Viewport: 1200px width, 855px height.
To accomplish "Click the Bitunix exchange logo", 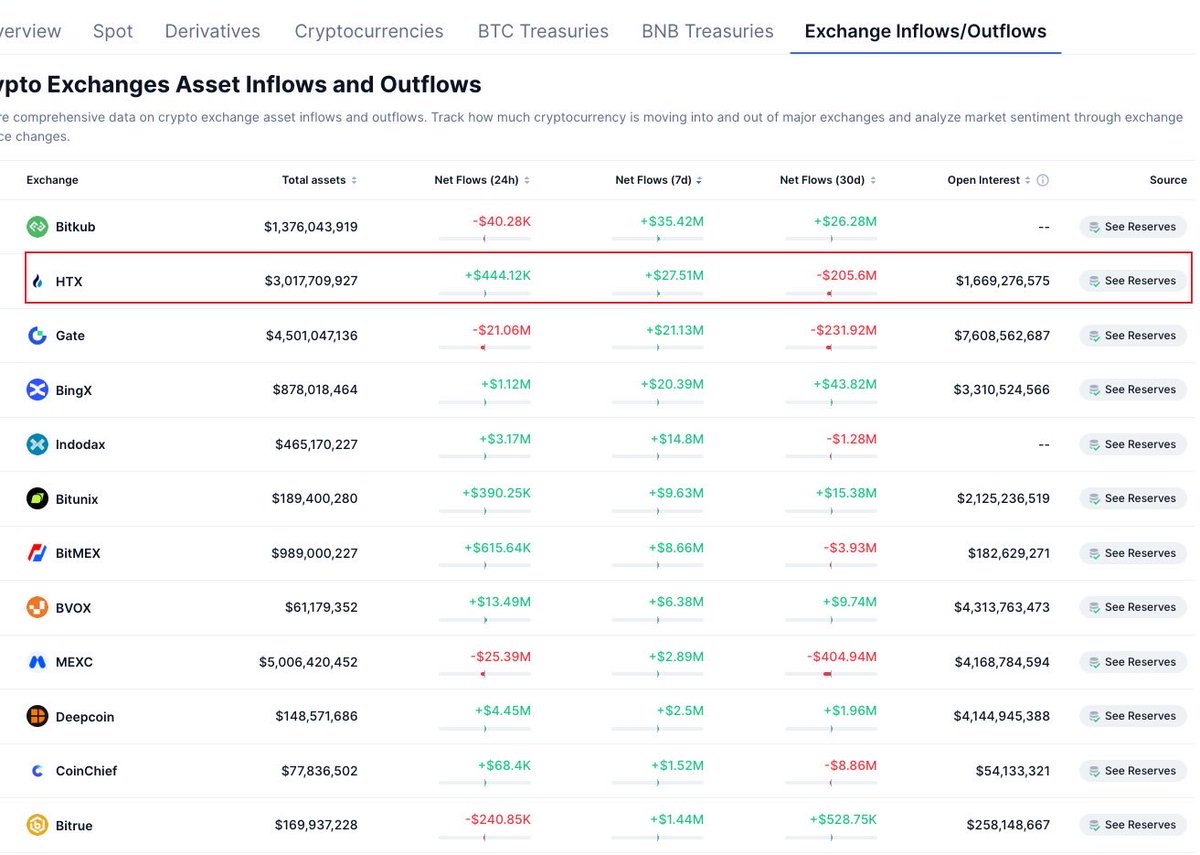I will 37,499.
